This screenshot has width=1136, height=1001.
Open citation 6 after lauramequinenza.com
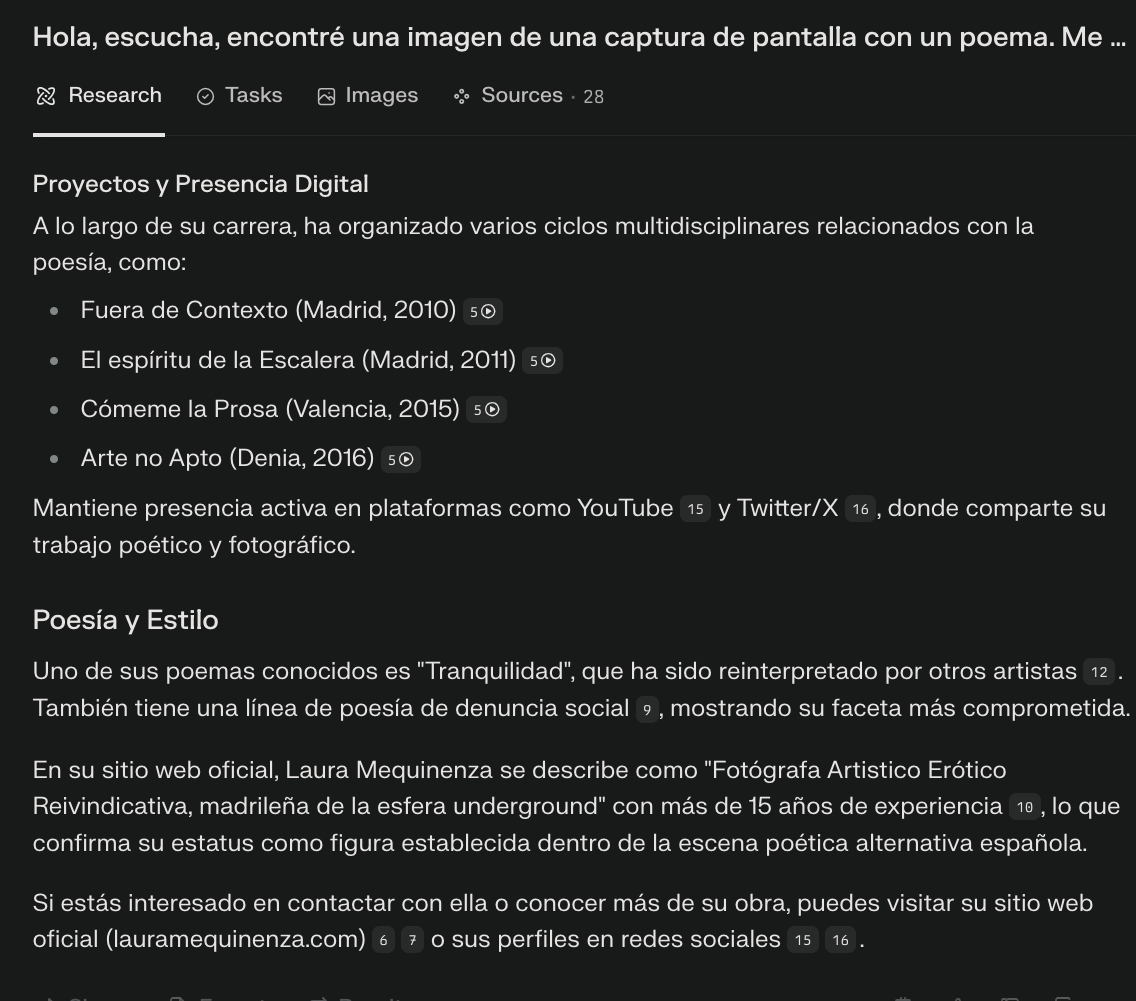coord(383,940)
